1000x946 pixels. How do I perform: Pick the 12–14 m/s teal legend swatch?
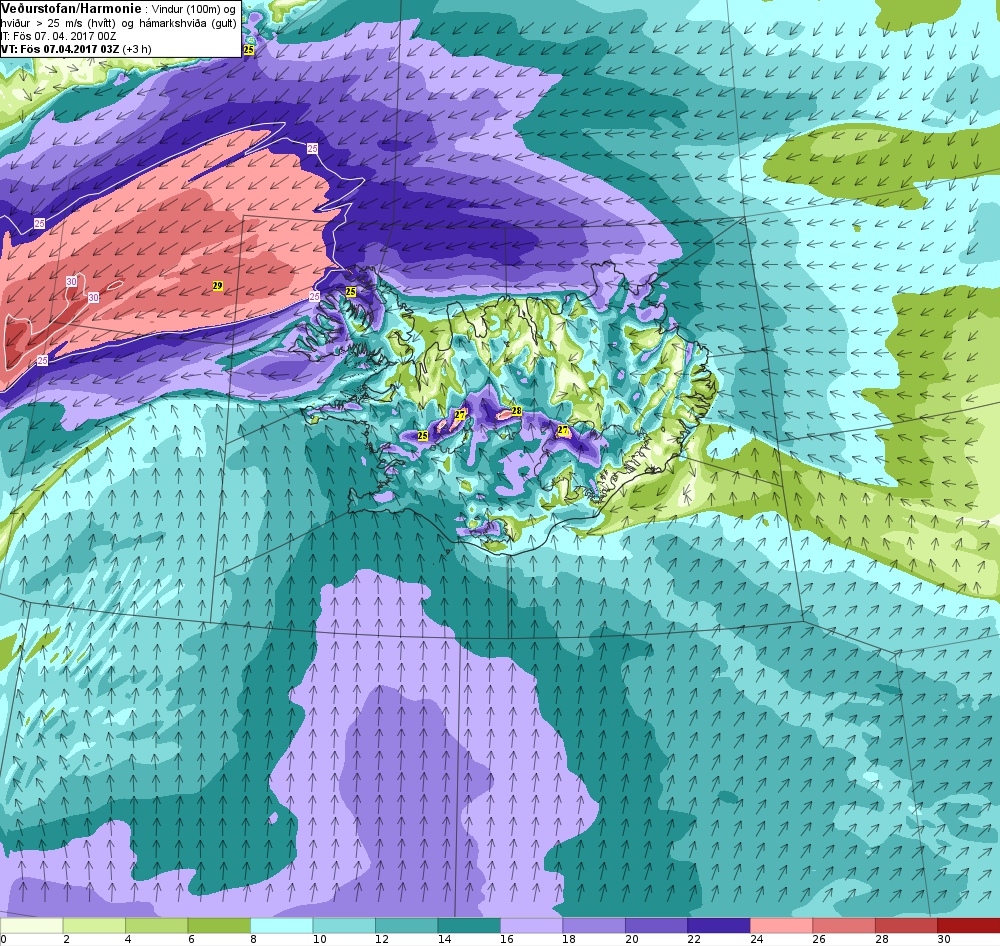(406, 925)
